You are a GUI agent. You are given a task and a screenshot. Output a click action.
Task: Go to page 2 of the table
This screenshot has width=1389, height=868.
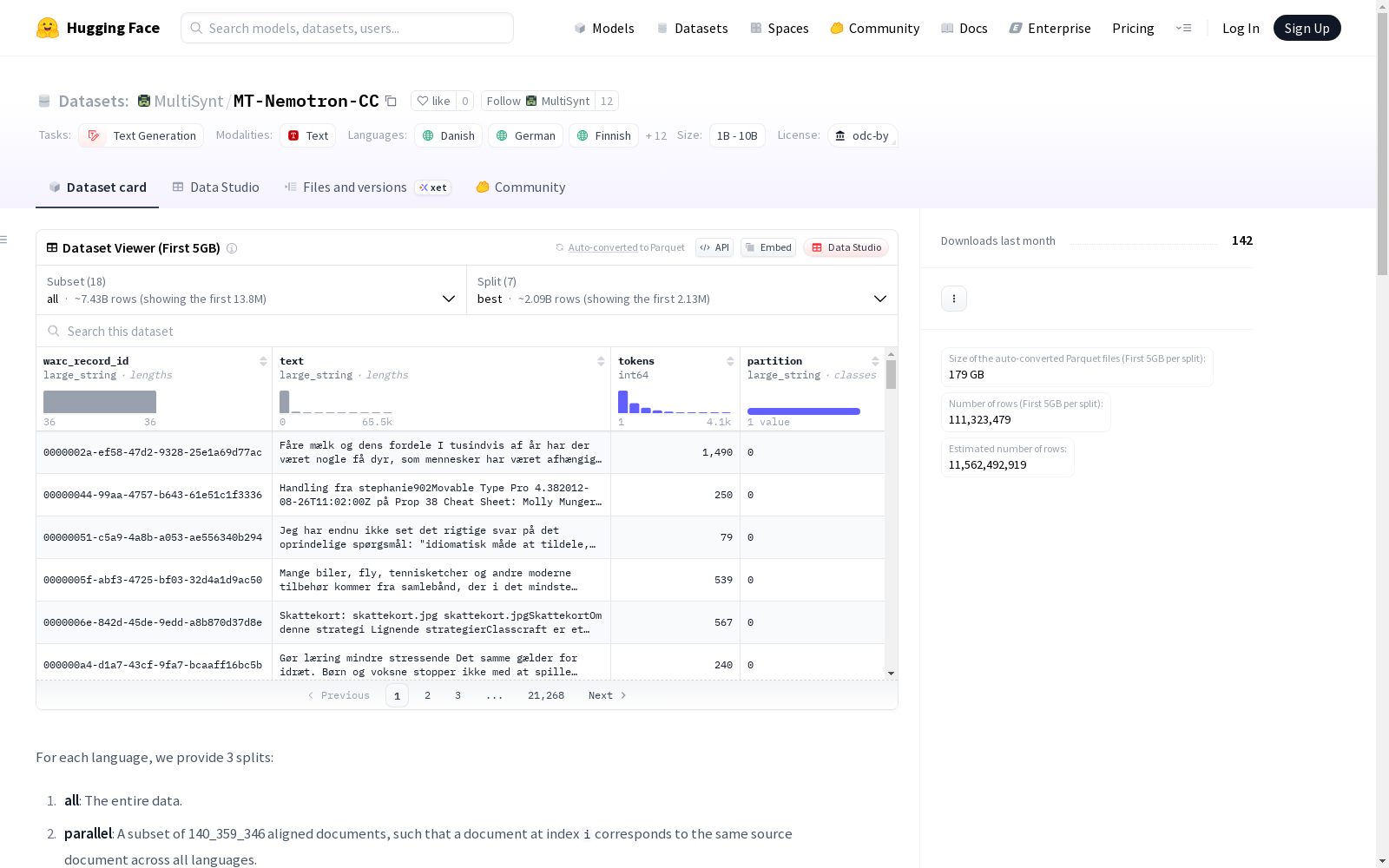[x=427, y=695]
